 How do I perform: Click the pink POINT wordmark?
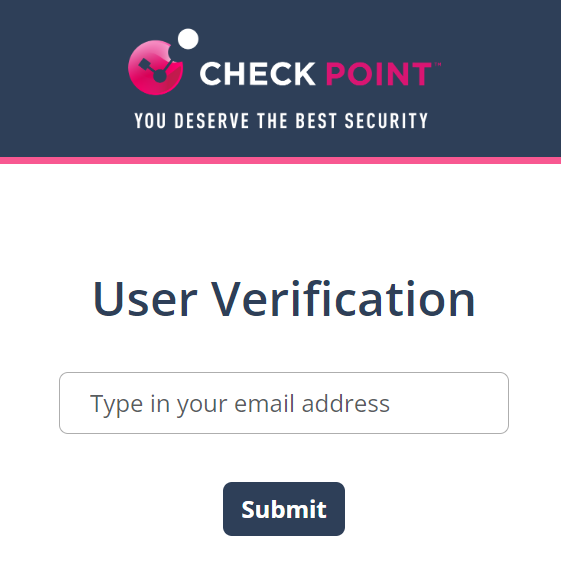tap(379, 74)
